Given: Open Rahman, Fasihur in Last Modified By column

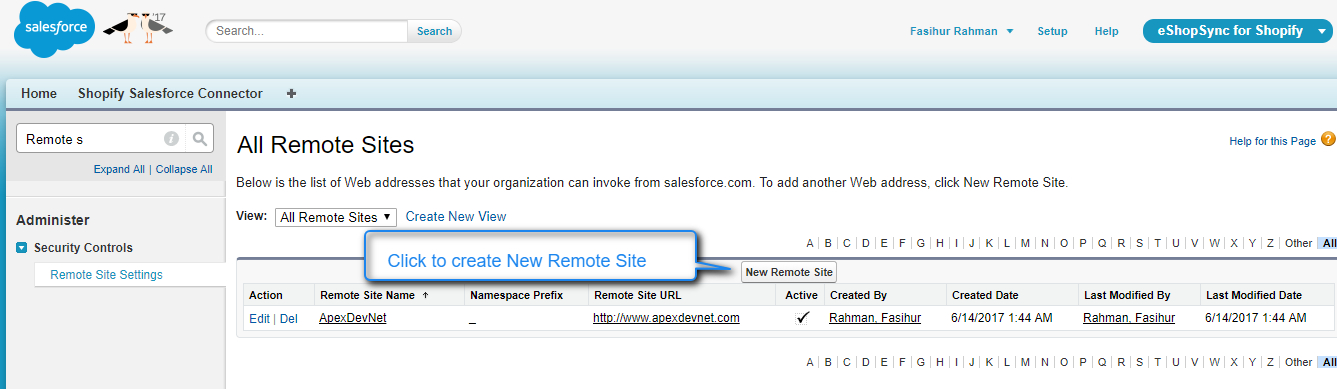Looking at the screenshot, I should click(x=1129, y=318).
